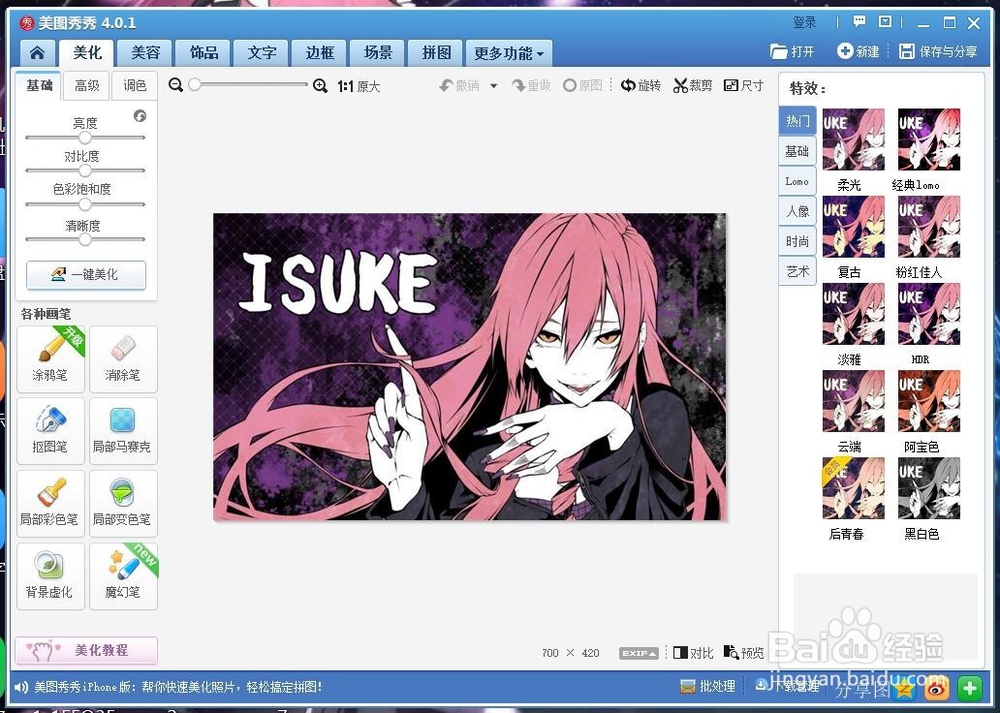Select the 魔幻笔 magic brush tool

123,576
